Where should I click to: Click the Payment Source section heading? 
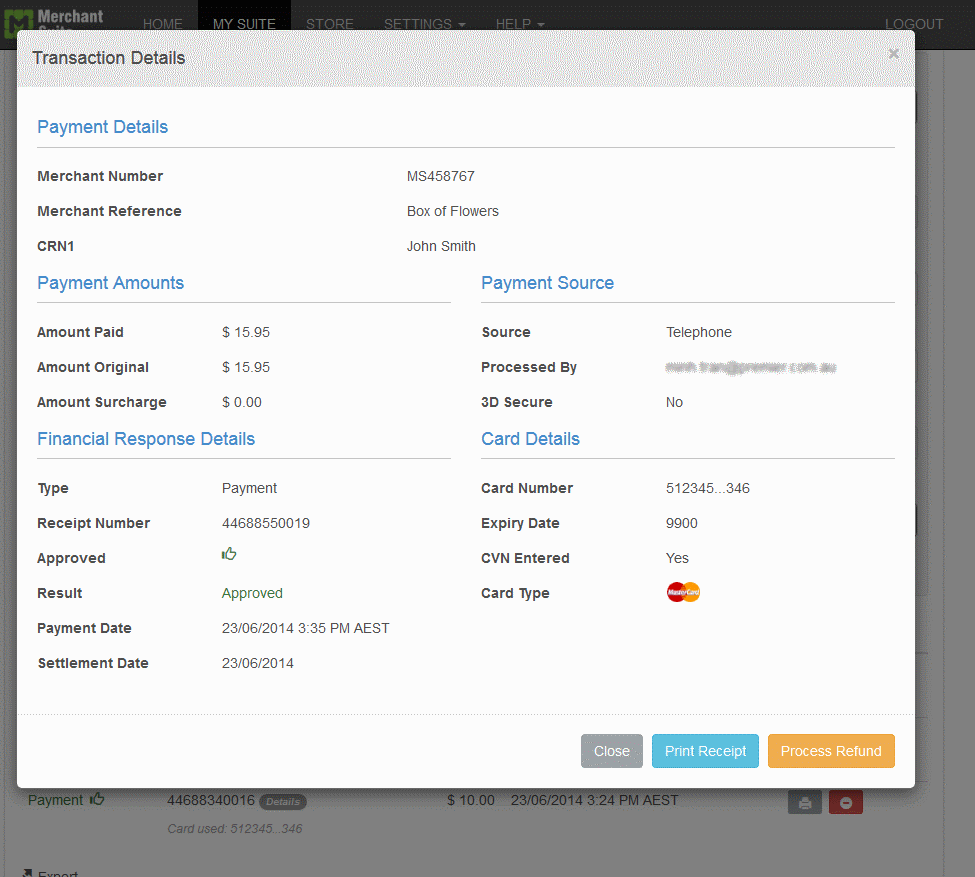pos(547,283)
